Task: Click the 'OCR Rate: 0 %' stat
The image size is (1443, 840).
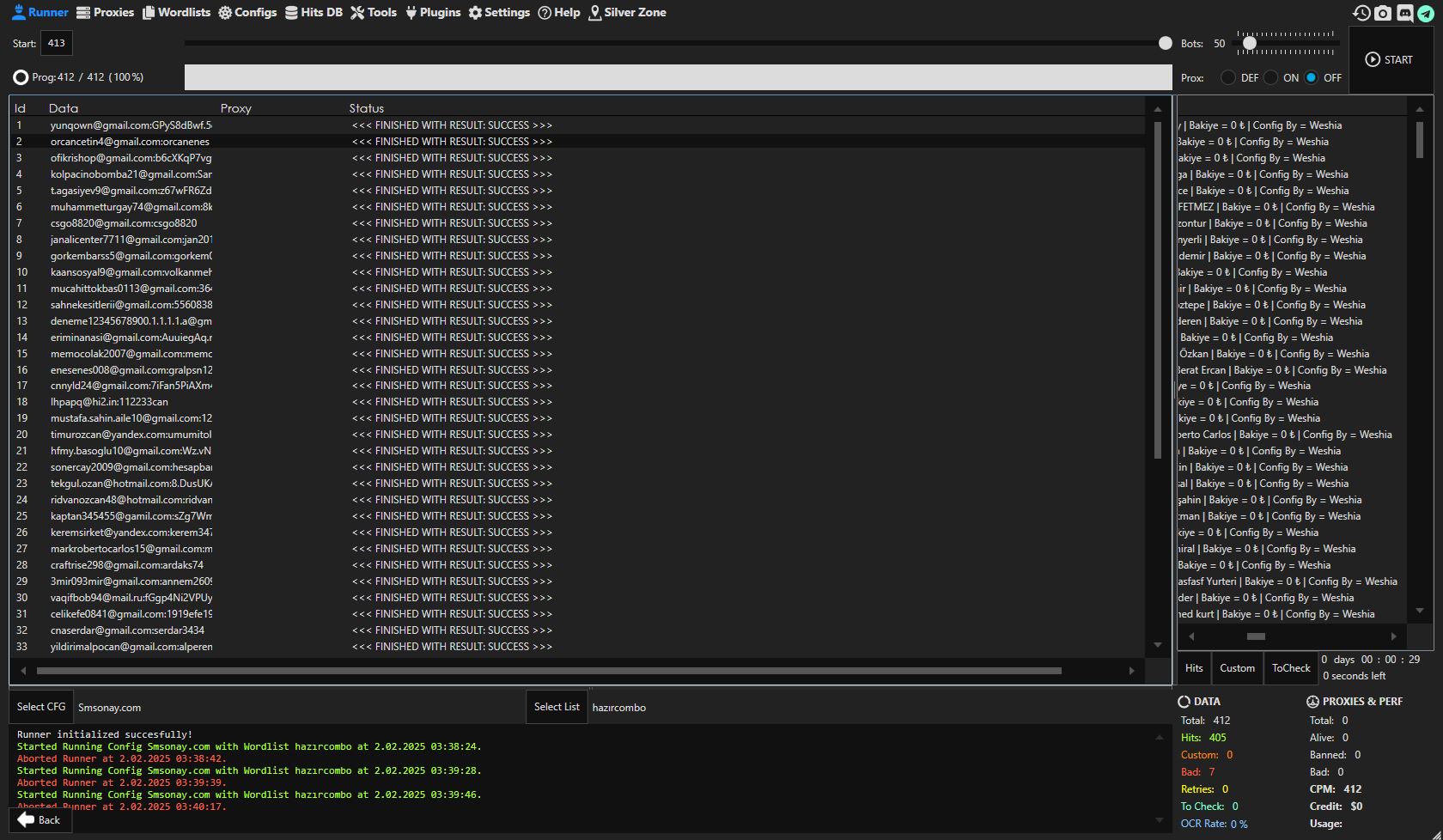Action: pyautogui.click(x=1214, y=824)
